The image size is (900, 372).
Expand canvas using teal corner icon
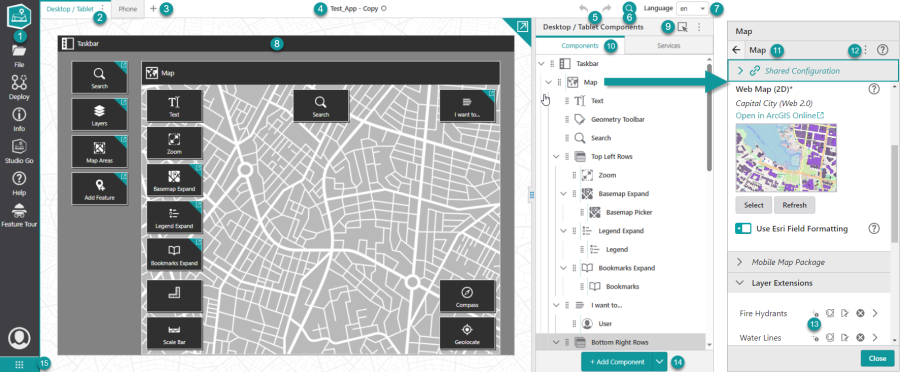522,26
